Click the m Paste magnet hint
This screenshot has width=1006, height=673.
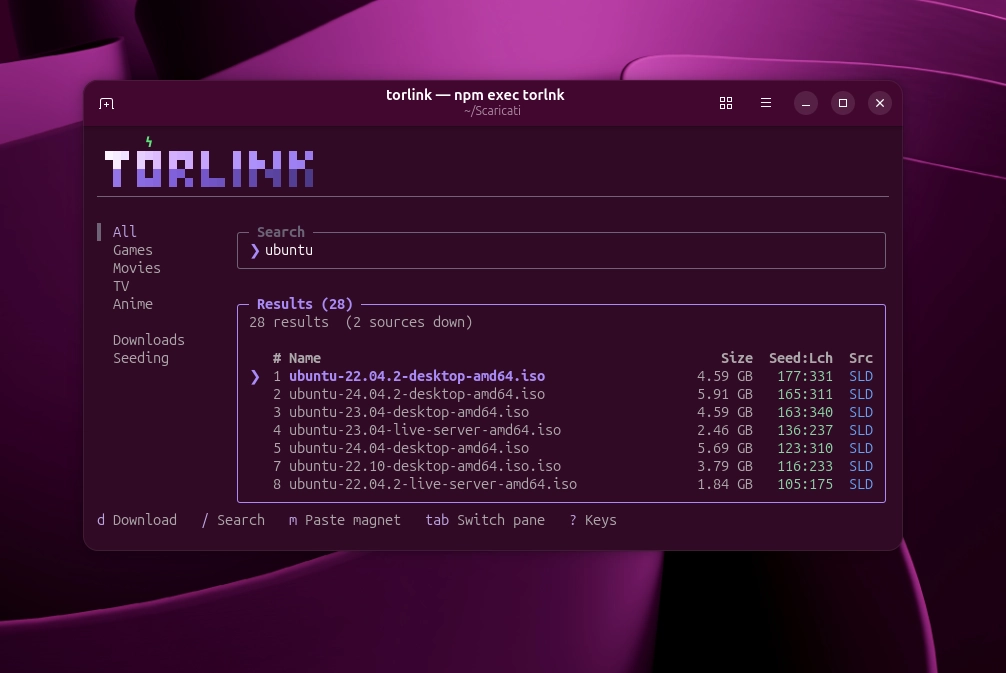point(345,520)
